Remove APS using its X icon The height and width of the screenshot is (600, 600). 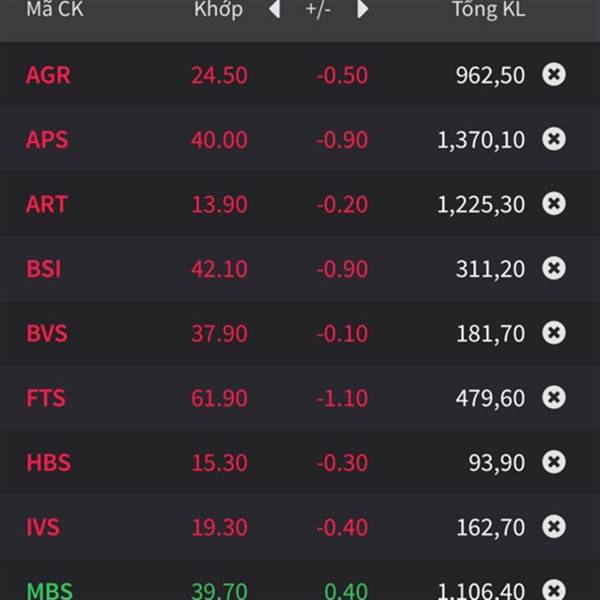[x=554, y=139]
